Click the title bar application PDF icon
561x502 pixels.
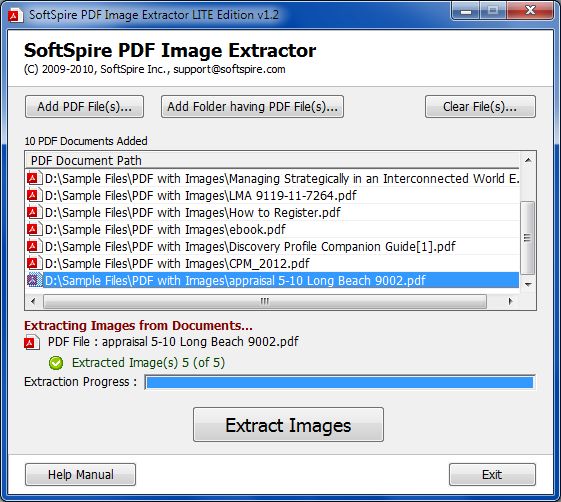(15, 15)
